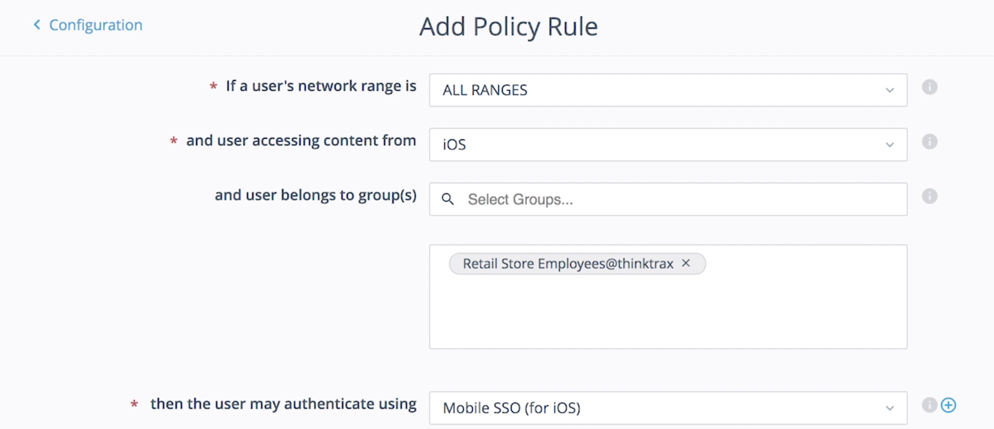
Task: Click the back chevron beside Configuration
Action: point(37,25)
